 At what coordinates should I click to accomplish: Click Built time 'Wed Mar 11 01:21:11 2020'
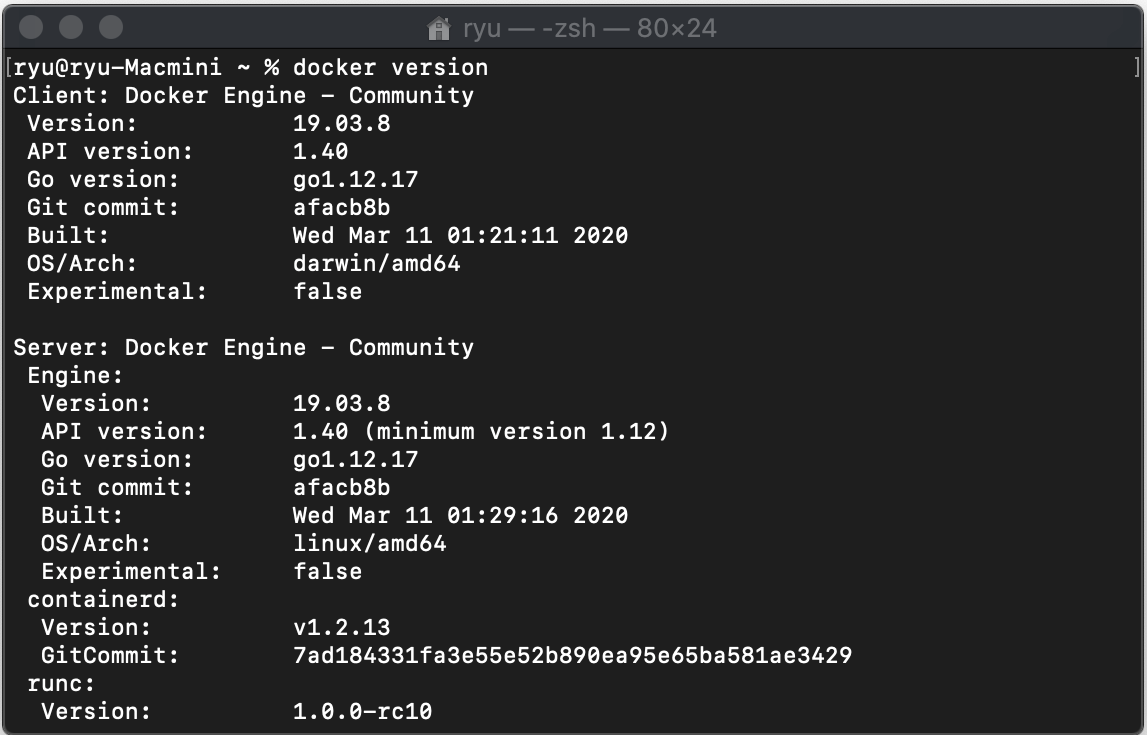(460, 235)
